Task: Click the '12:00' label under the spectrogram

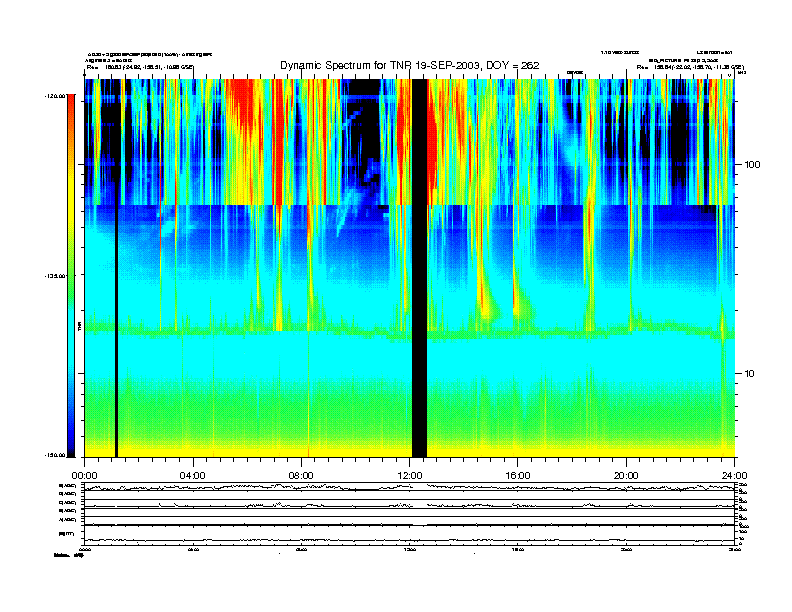Action: click(410, 476)
